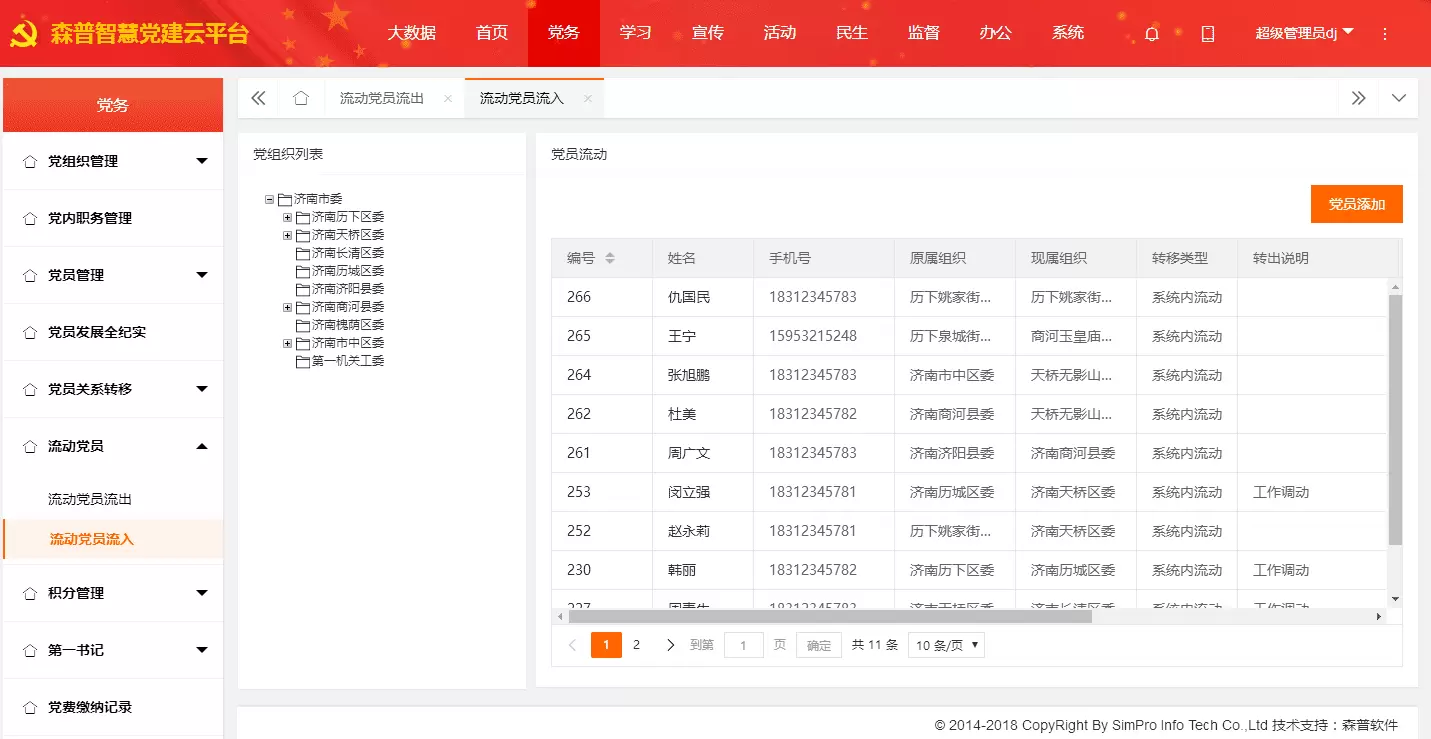This screenshot has height=739, width=1431.
Task: Click previous page arrow in pagination
Action: (x=572, y=645)
